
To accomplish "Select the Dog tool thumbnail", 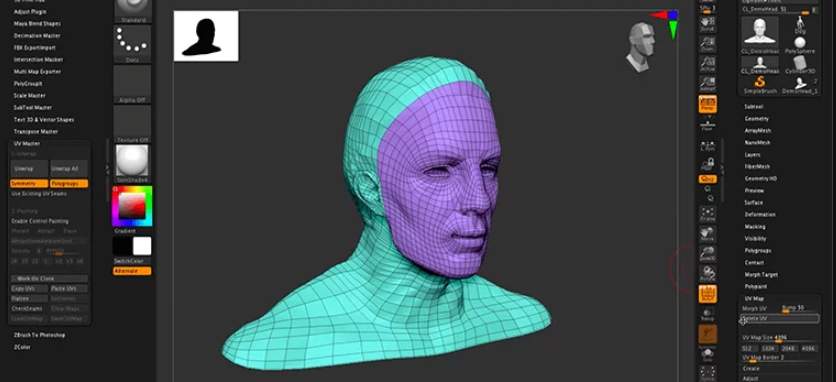I will (800, 25).
